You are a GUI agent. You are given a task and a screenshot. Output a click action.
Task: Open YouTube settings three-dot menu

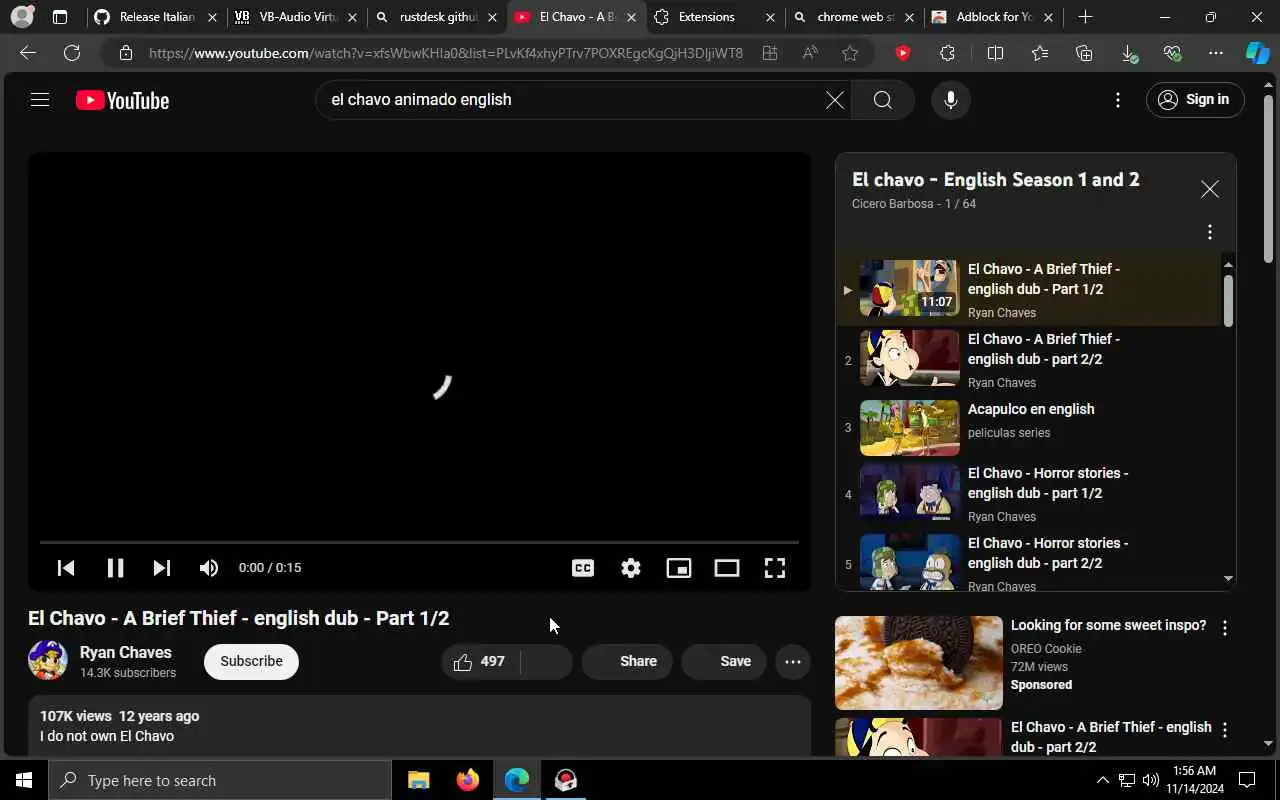click(x=1118, y=100)
